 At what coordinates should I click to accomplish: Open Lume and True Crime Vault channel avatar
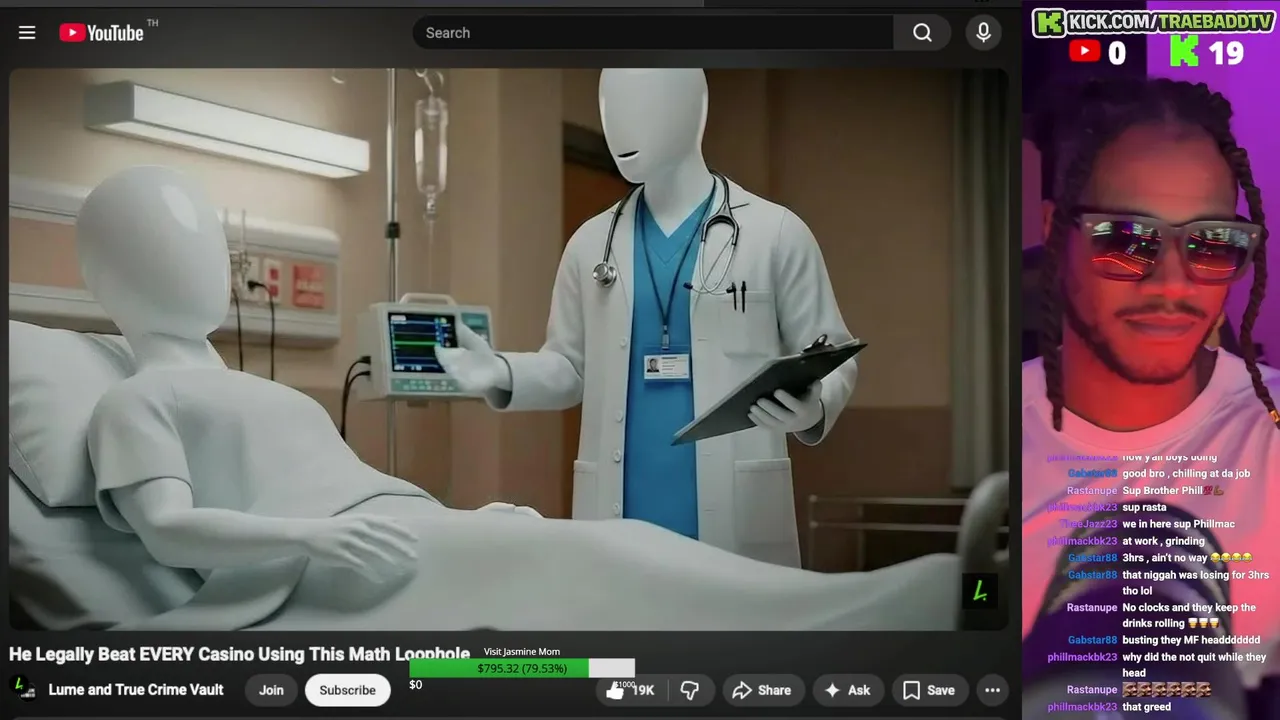(x=22, y=689)
